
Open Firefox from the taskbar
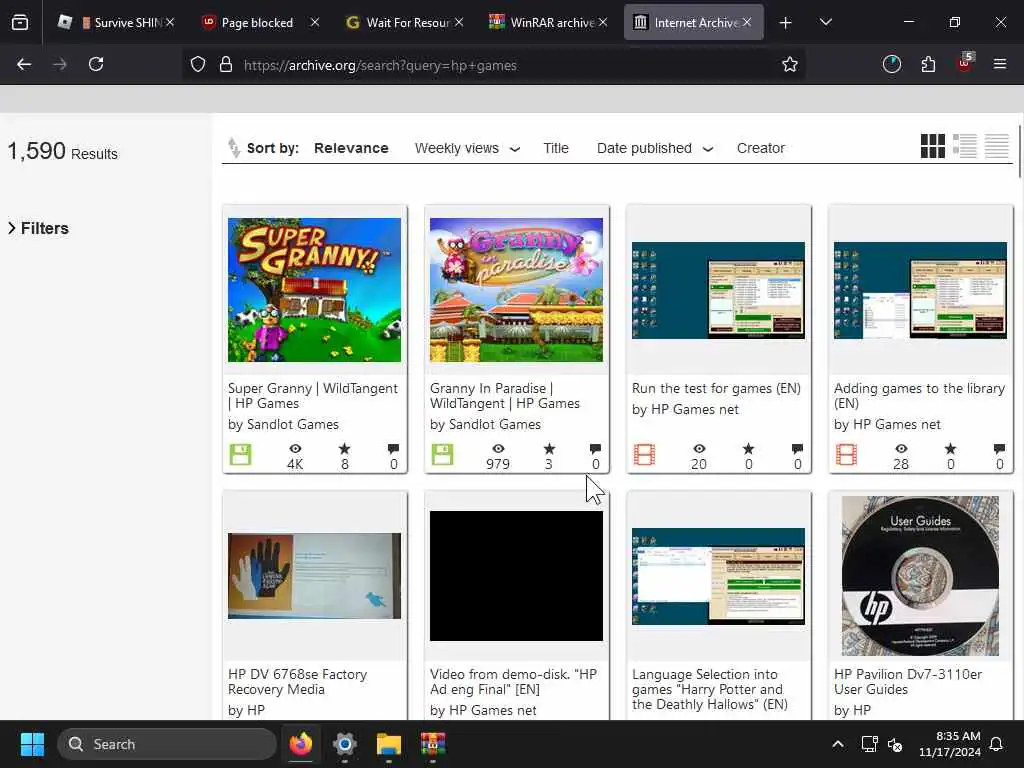coord(300,744)
